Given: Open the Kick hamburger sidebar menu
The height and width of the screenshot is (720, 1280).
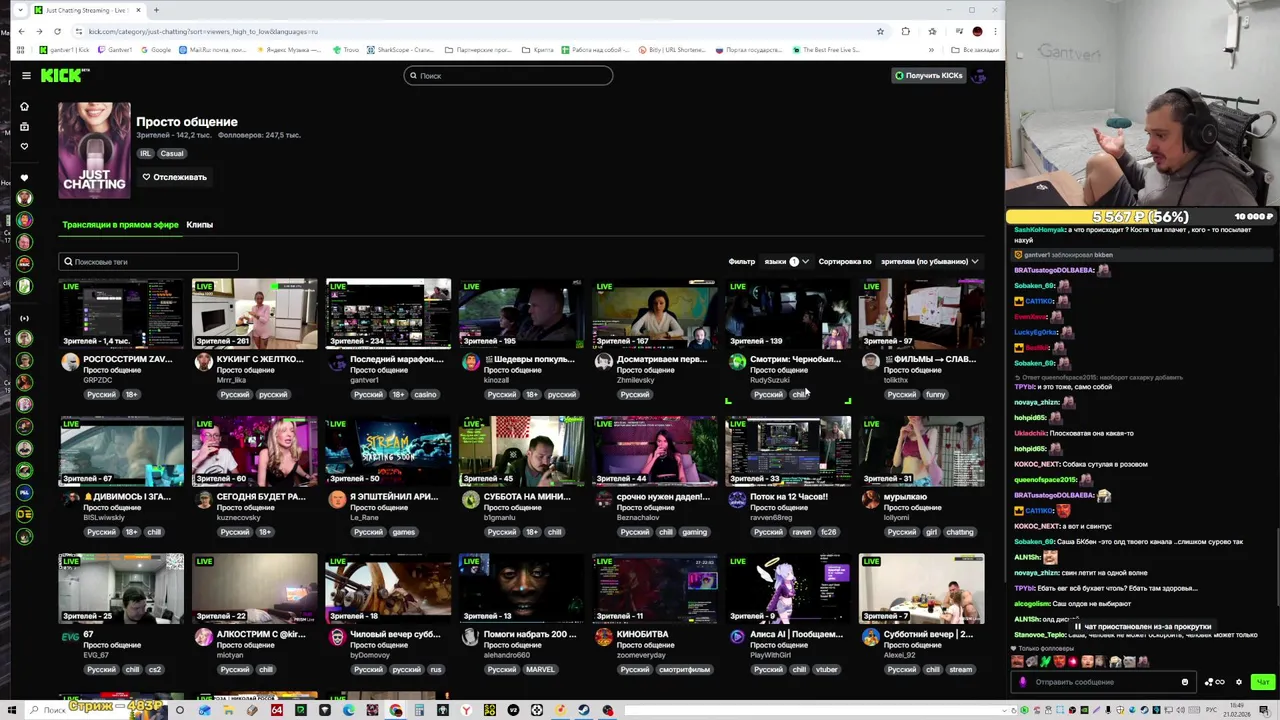Looking at the screenshot, I should pyautogui.click(x=26, y=75).
